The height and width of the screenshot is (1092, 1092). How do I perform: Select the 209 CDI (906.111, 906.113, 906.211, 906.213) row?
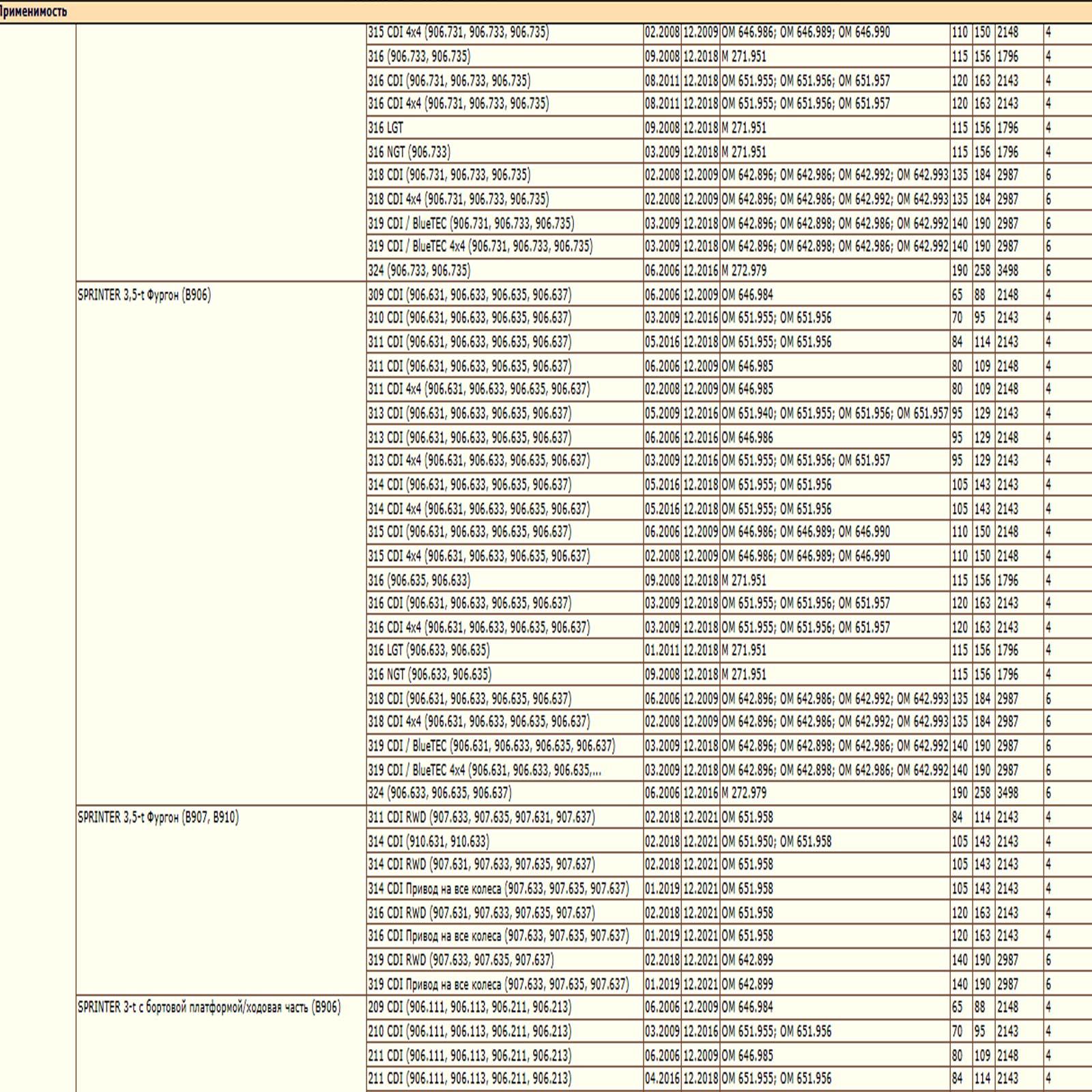pos(470,1007)
